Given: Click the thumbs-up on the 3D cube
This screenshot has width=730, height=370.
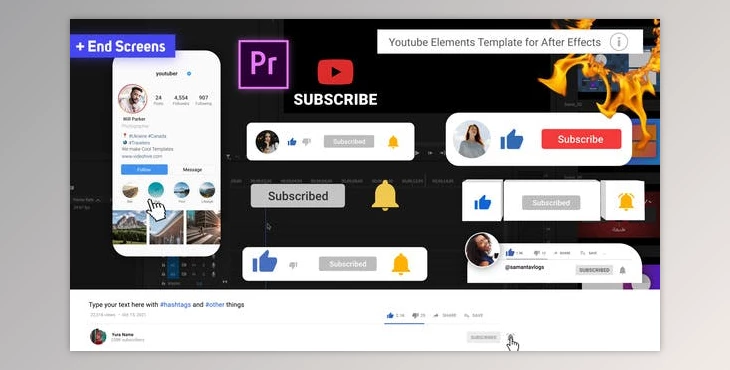Looking at the screenshot, I should pyautogui.click(x=482, y=202).
